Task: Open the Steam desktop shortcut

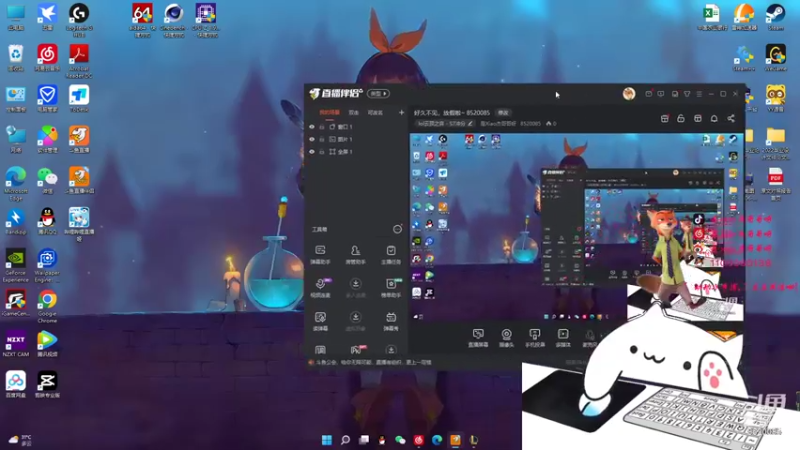Action: coord(776,17)
